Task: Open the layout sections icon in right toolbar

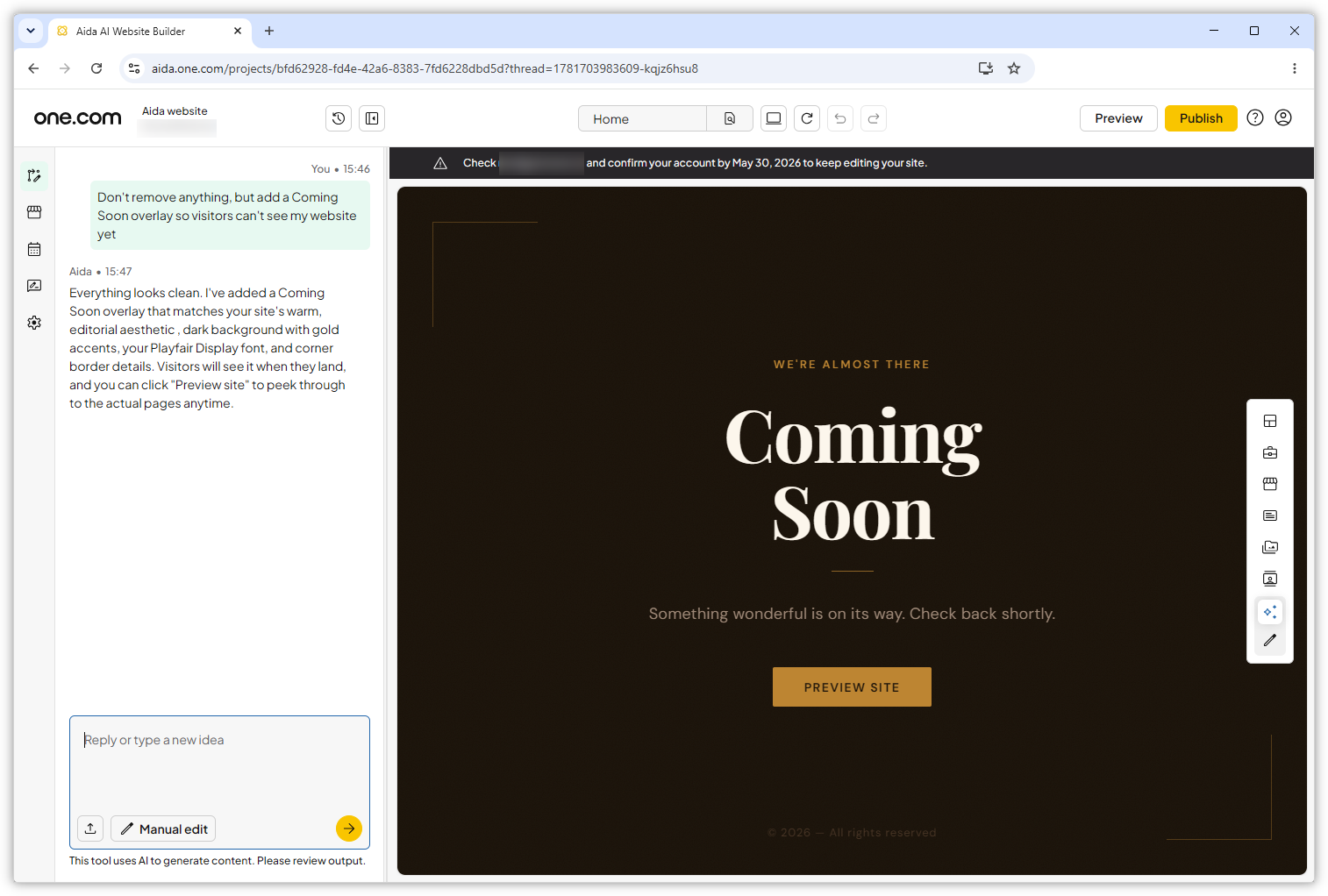Action: pos(1270,421)
